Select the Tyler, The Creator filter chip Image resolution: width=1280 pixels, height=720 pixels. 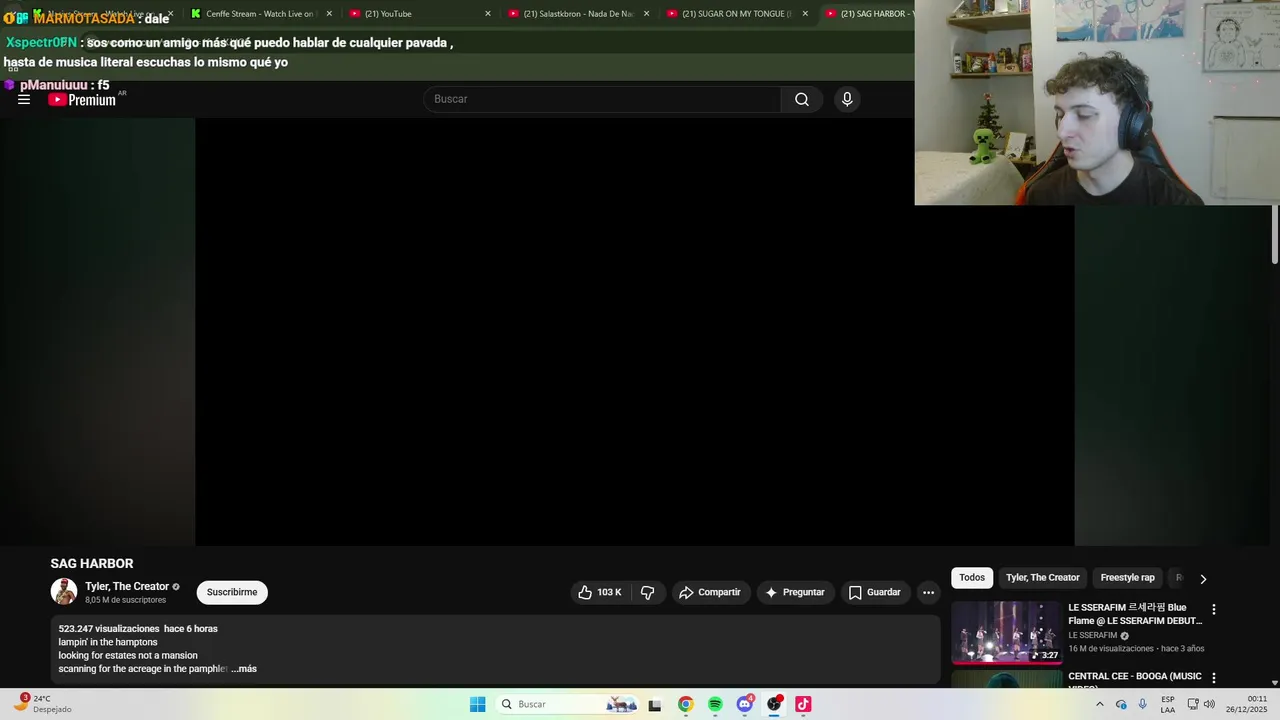coord(1042,578)
